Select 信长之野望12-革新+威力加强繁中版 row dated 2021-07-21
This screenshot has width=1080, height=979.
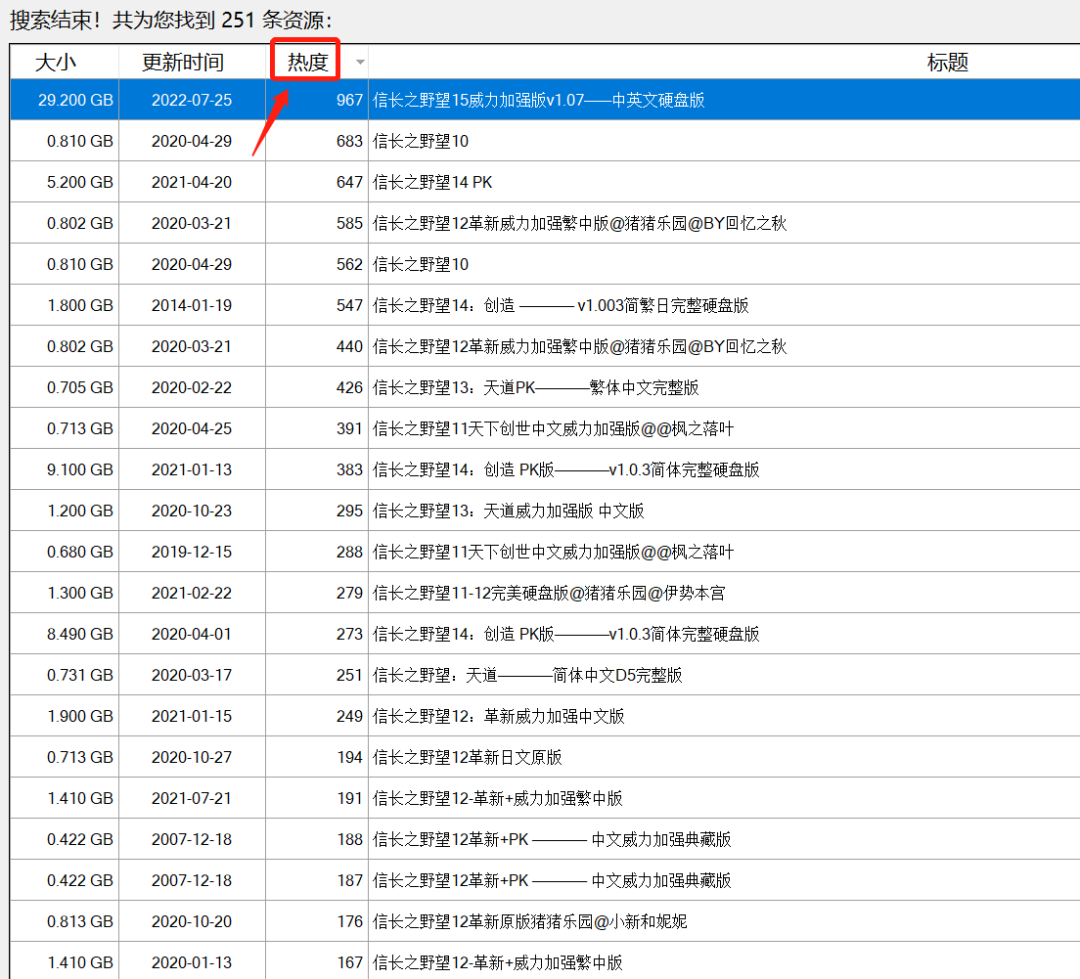tap(545, 798)
